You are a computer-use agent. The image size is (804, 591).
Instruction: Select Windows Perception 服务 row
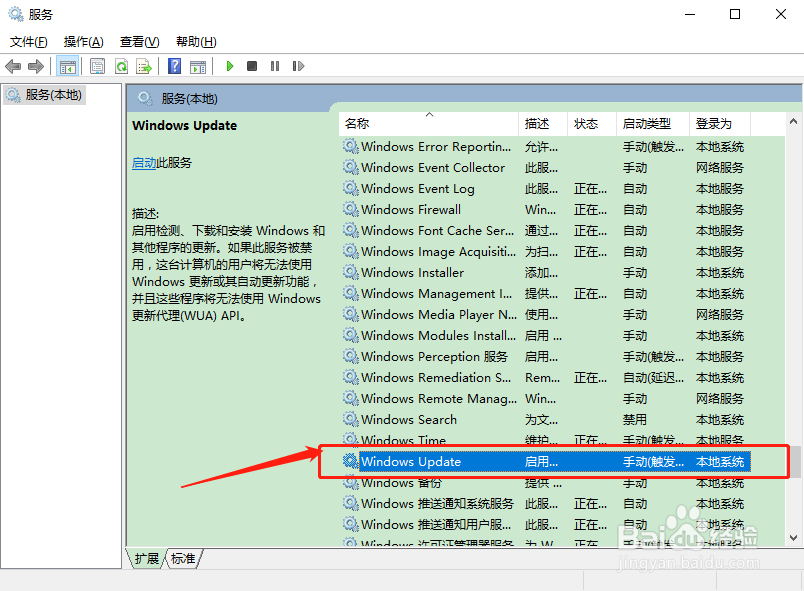click(x=546, y=357)
